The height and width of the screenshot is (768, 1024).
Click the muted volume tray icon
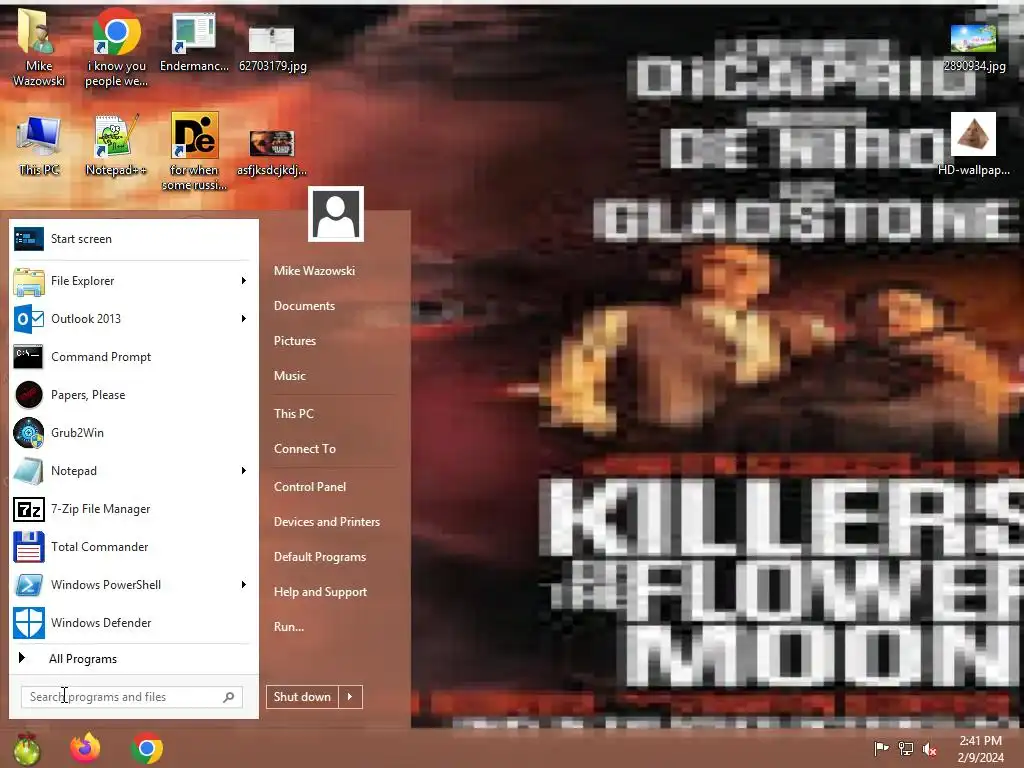point(930,749)
